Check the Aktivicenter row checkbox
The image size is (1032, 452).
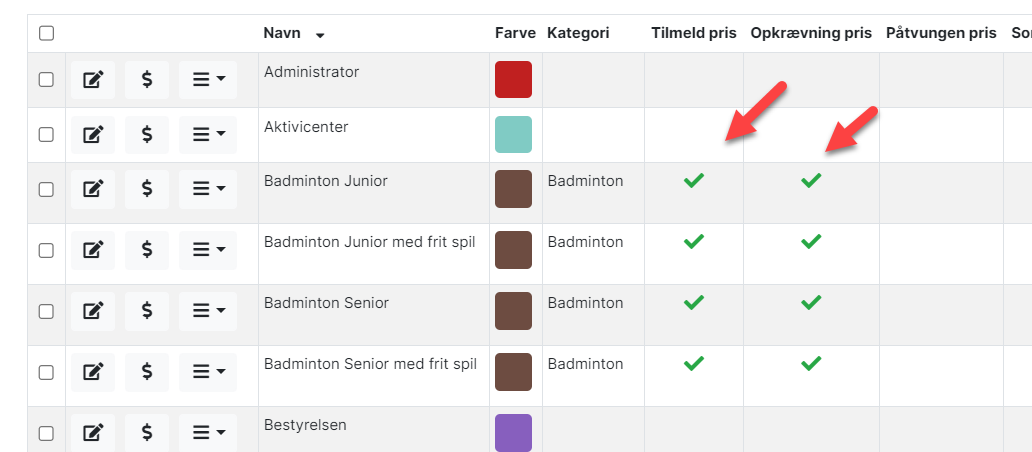tap(46, 134)
